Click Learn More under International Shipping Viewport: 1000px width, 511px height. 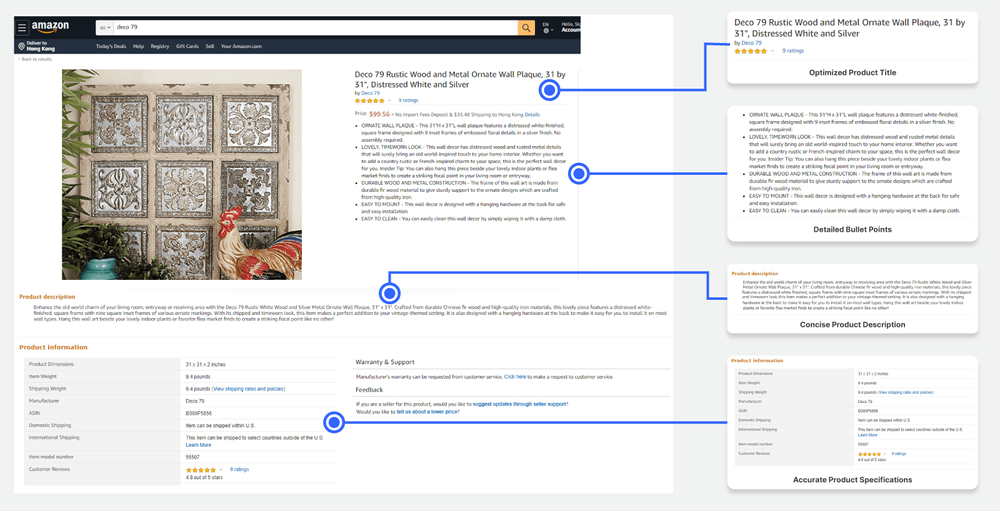point(198,445)
